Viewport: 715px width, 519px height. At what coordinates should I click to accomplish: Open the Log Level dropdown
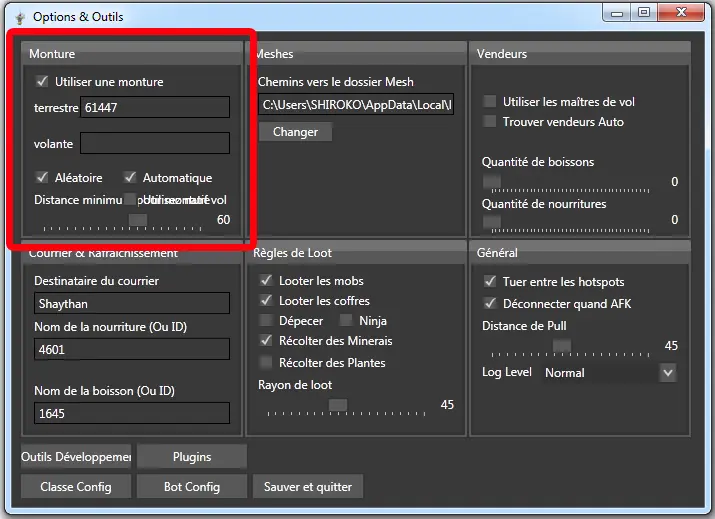[609, 373]
